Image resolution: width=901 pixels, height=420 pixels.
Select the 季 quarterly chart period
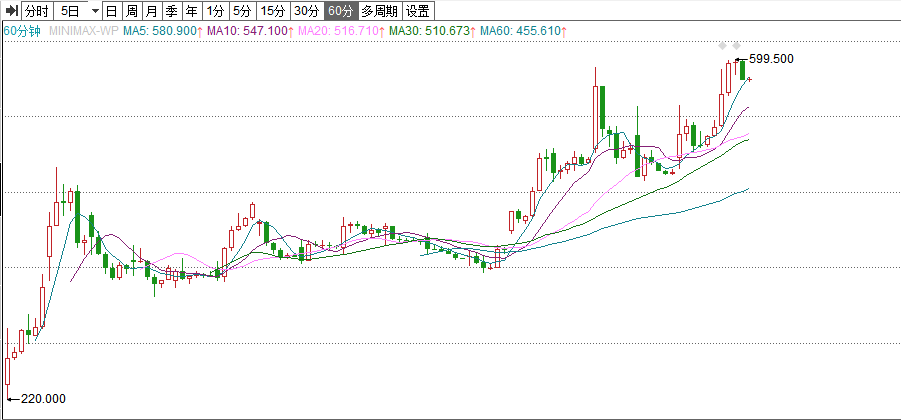(x=171, y=10)
